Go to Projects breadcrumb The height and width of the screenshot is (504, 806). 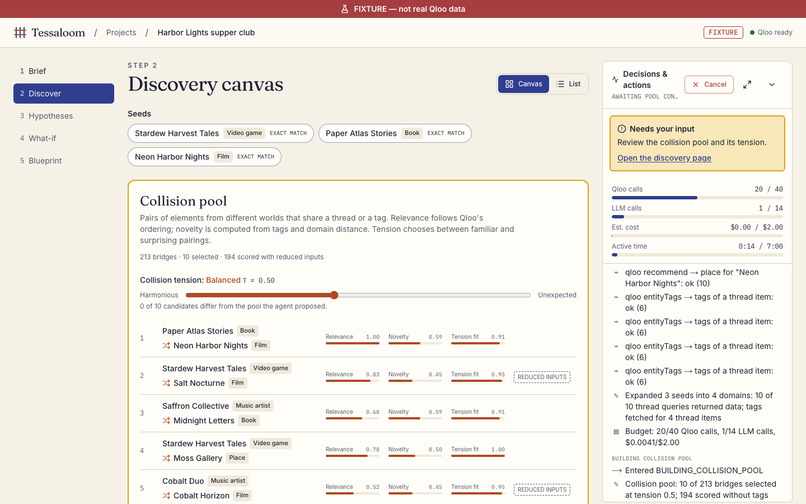click(121, 32)
